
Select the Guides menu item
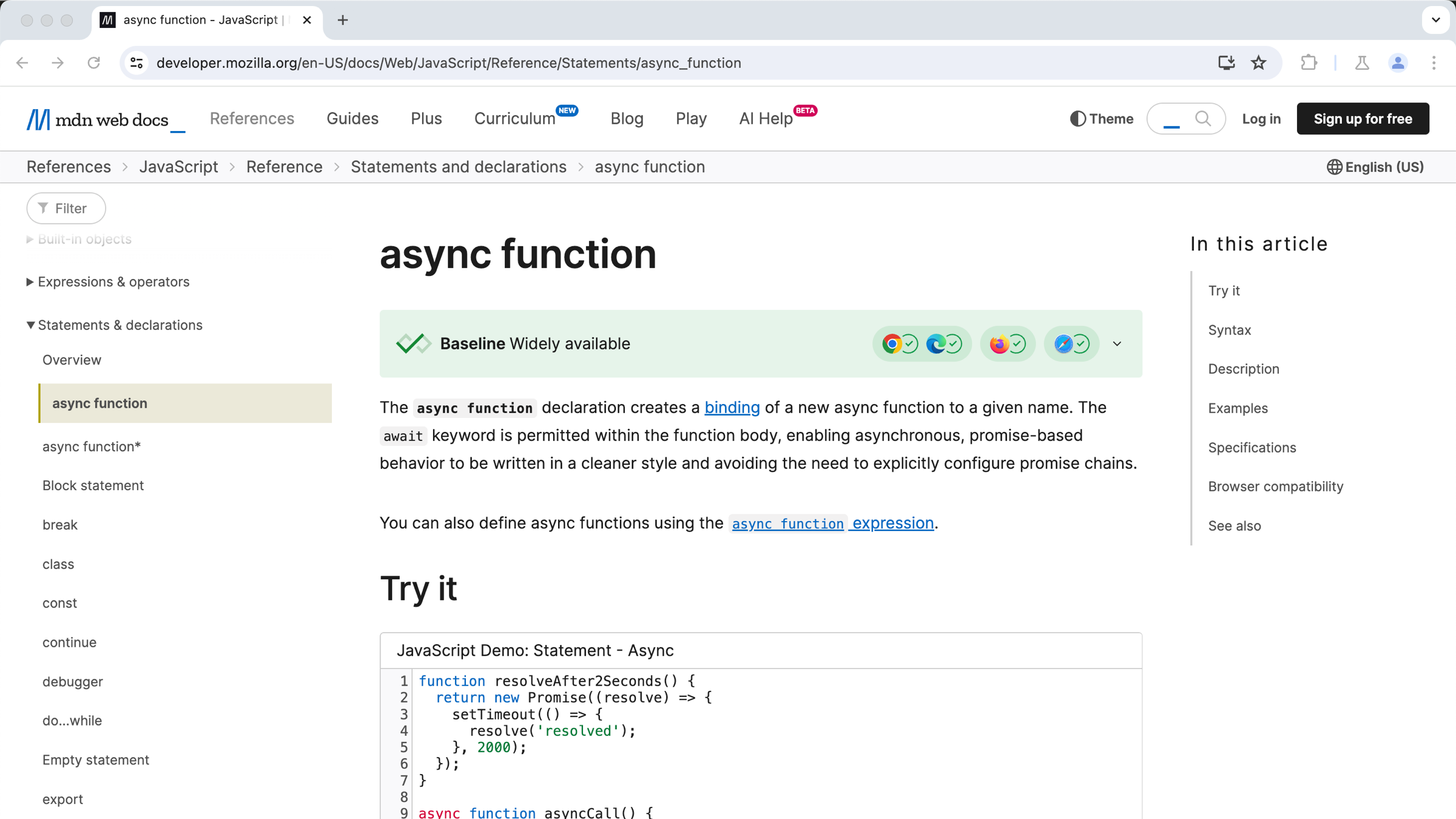(x=352, y=119)
